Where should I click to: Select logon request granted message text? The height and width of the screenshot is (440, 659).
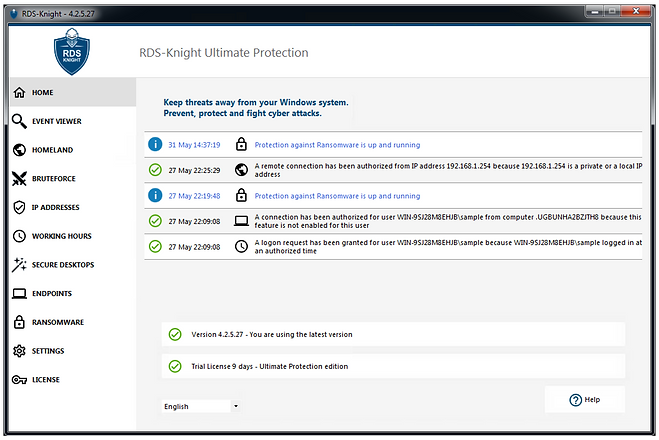point(448,247)
